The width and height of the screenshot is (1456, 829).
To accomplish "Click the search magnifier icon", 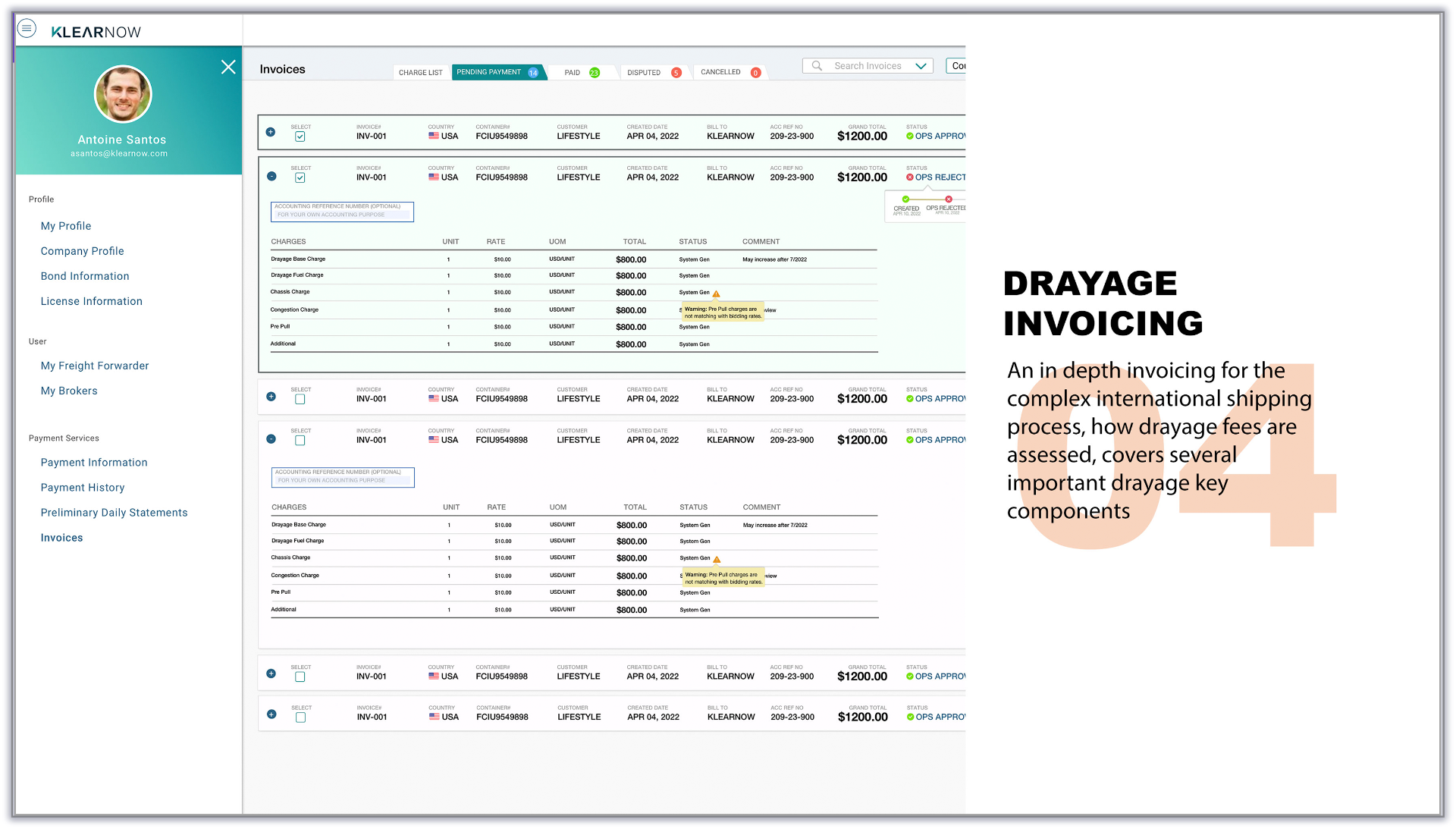I will 817,66.
